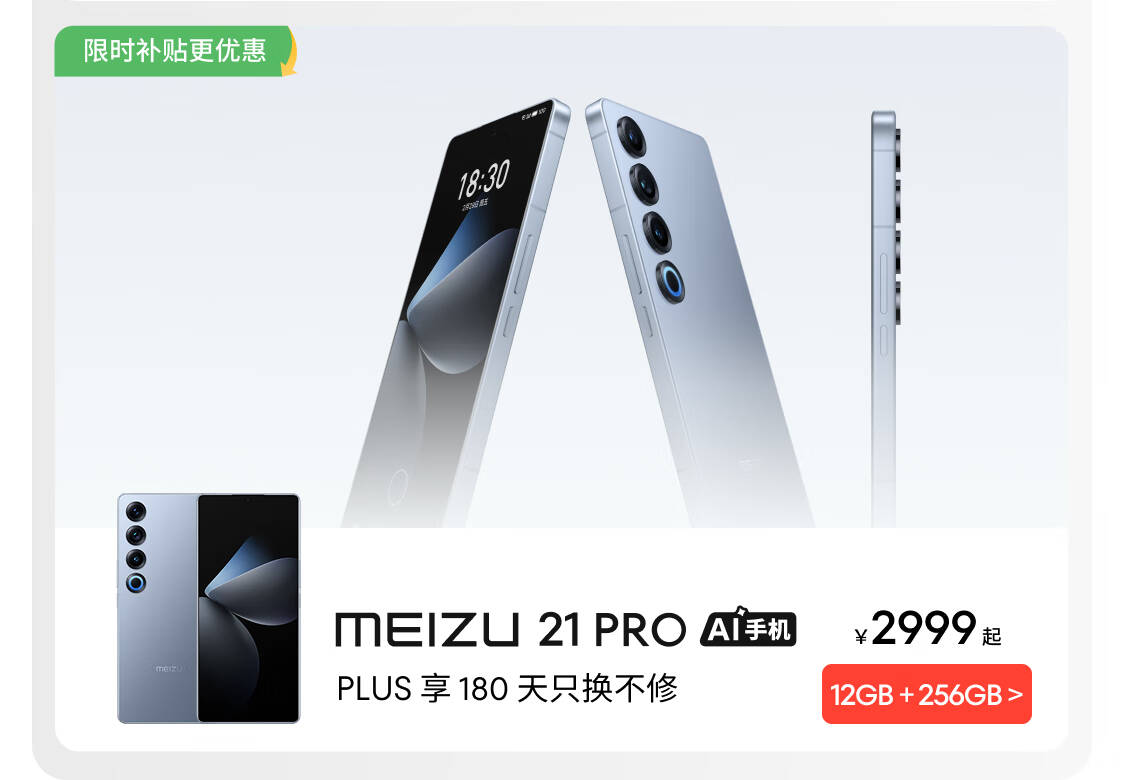
Task: Click the top camera lens on the thumbnail phone
Action: [136, 512]
